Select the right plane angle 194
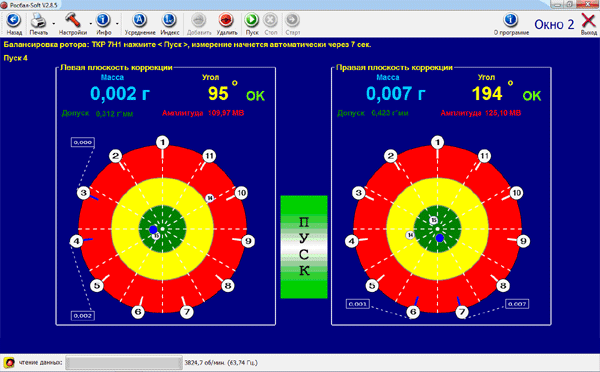Image resolution: width=600 pixels, height=372 pixels. (487, 94)
